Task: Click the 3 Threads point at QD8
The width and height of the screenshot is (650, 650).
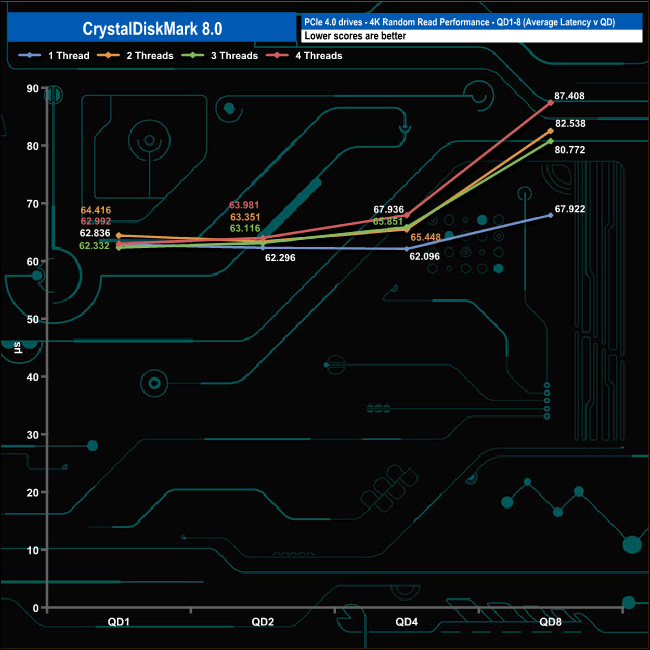Action: coord(551,141)
